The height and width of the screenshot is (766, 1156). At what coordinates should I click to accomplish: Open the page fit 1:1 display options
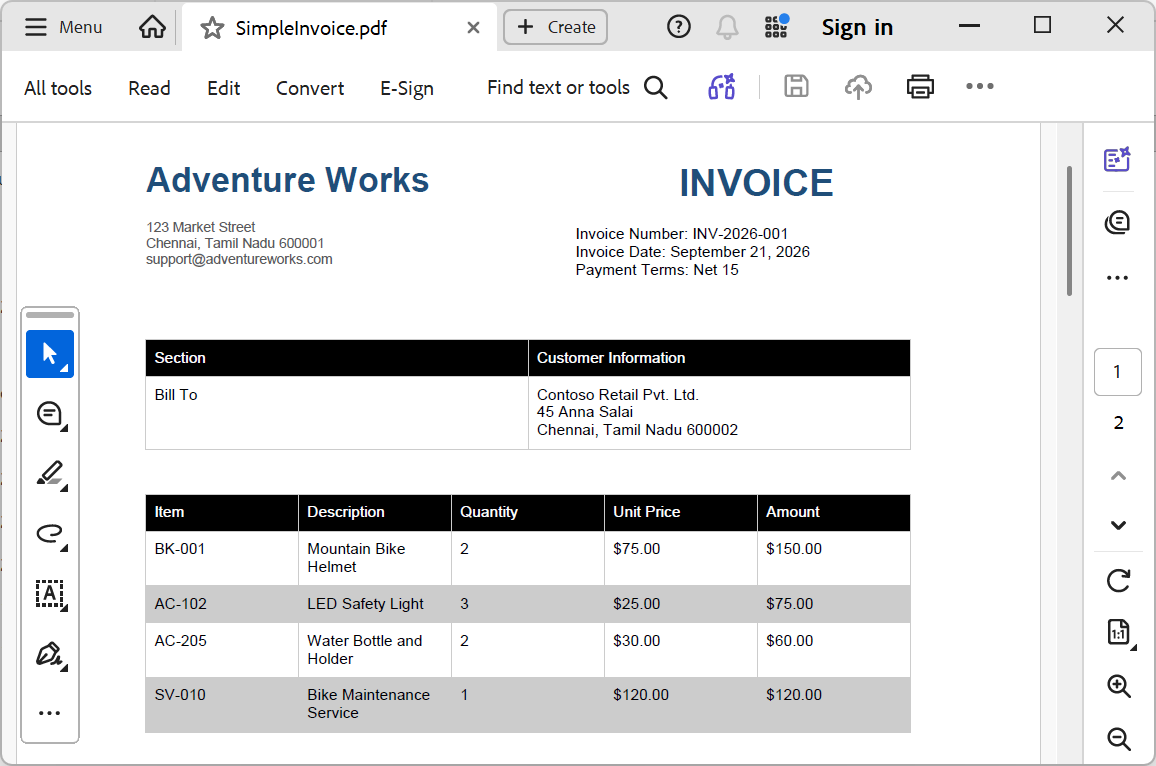1119,633
